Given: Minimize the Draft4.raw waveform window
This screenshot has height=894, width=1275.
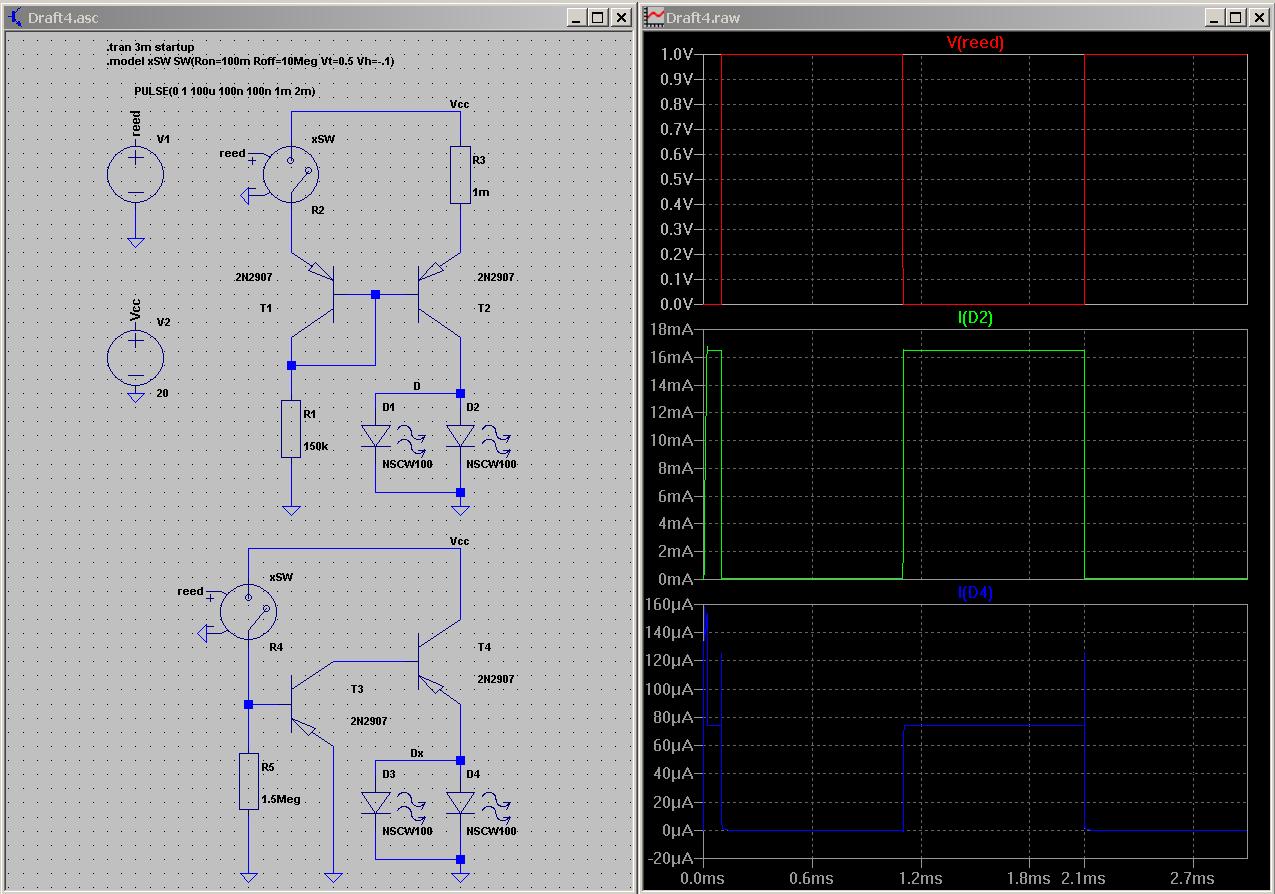Looking at the screenshot, I should pyautogui.click(x=1214, y=18).
